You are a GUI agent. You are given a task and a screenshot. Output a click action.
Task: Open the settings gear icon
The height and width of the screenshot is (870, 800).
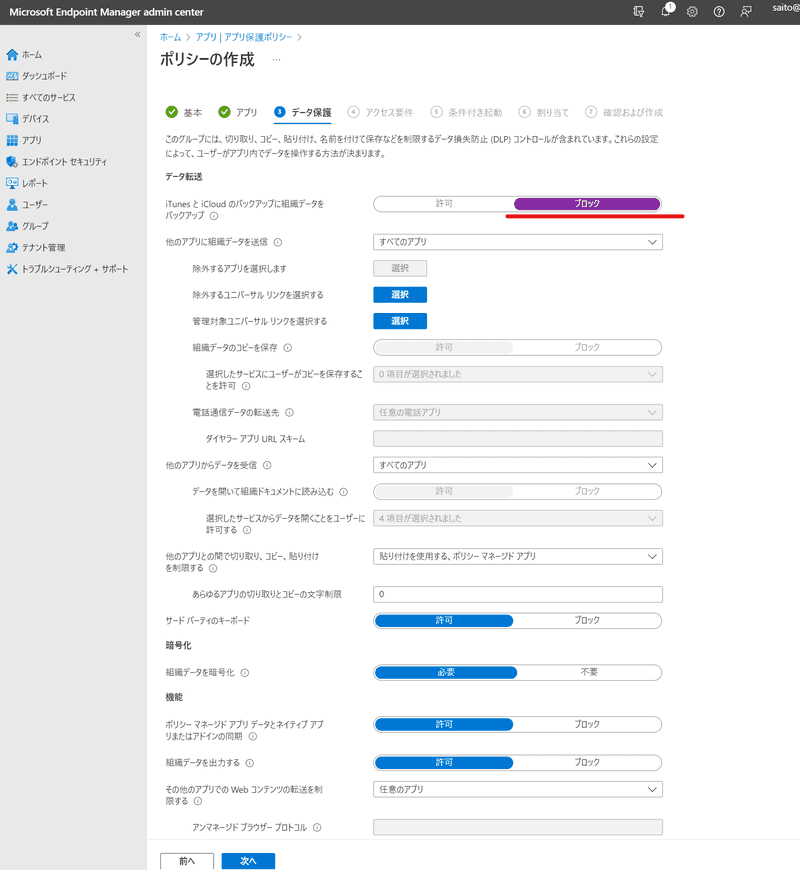click(x=692, y=11)
